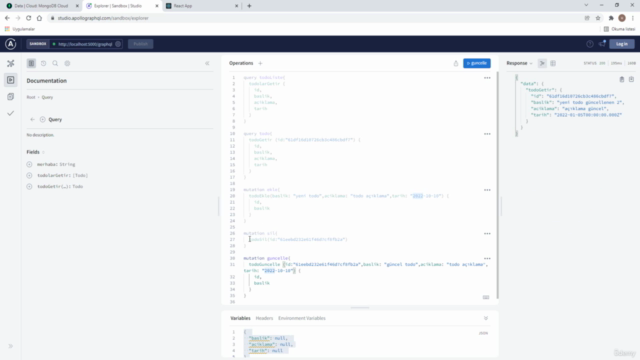Open the Explorer play icon in sidebar
The image size is (640, 360).
click(x=11, y=80)
